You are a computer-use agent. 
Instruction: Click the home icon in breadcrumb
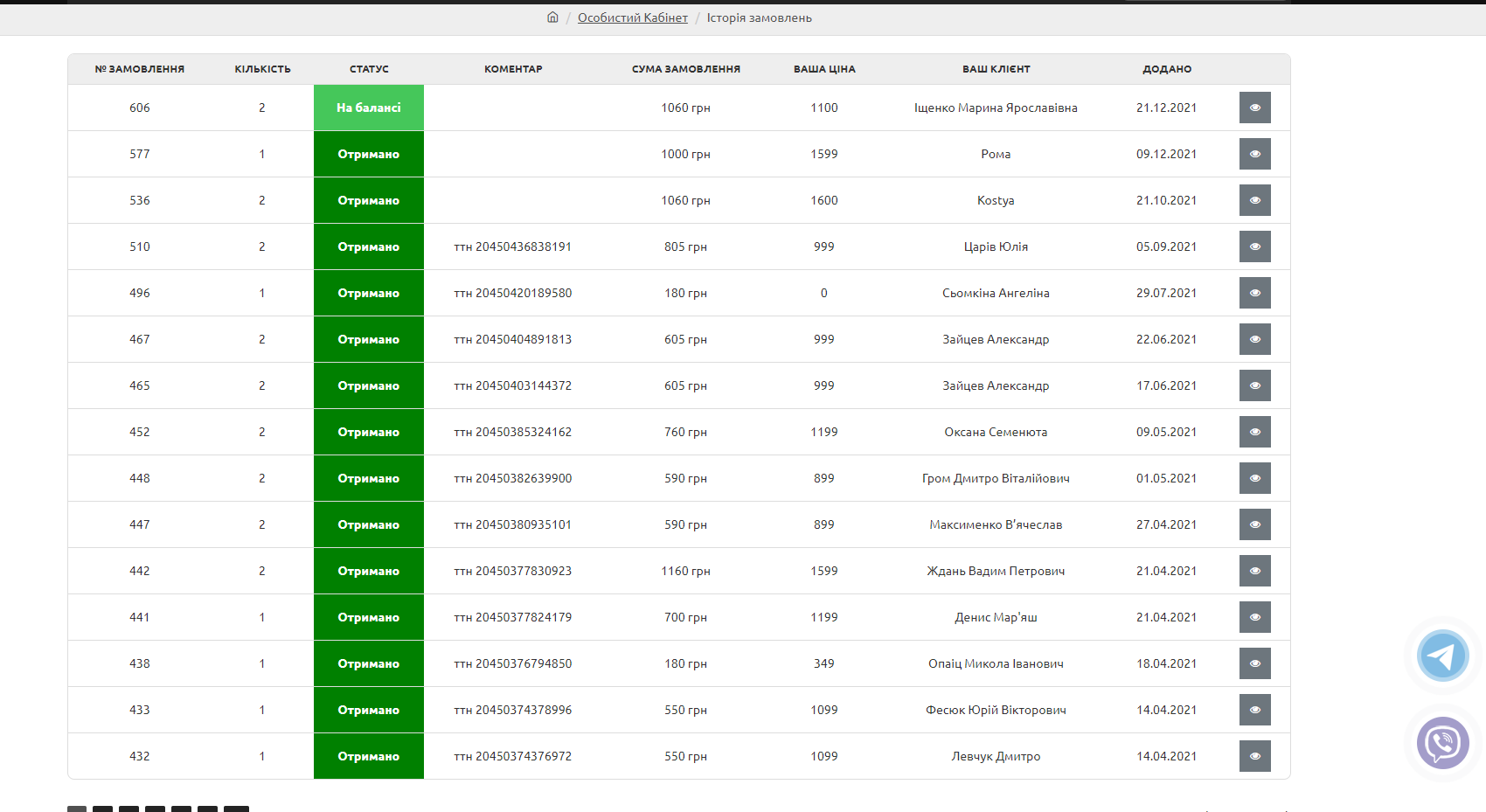coord(552,17)
